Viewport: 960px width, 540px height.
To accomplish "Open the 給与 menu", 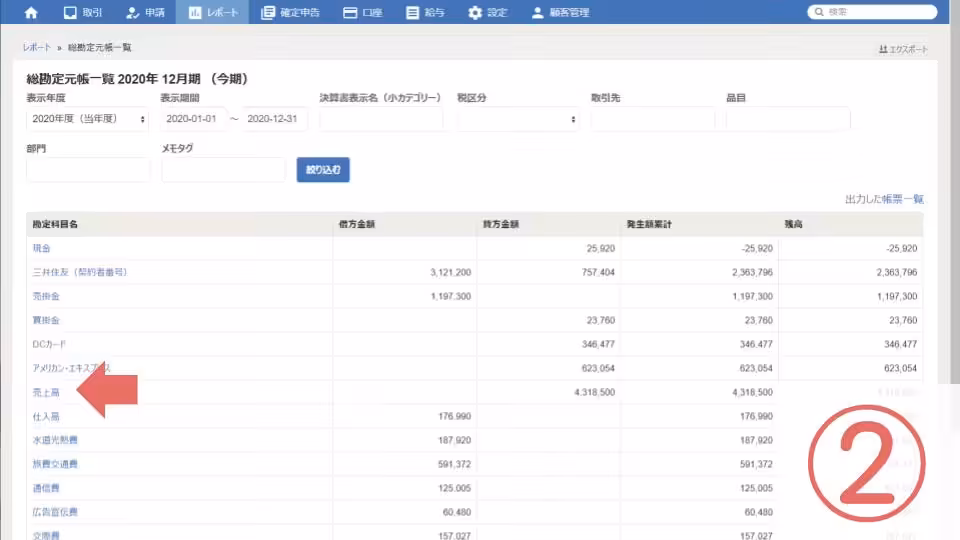I will (x=427, y=13).
